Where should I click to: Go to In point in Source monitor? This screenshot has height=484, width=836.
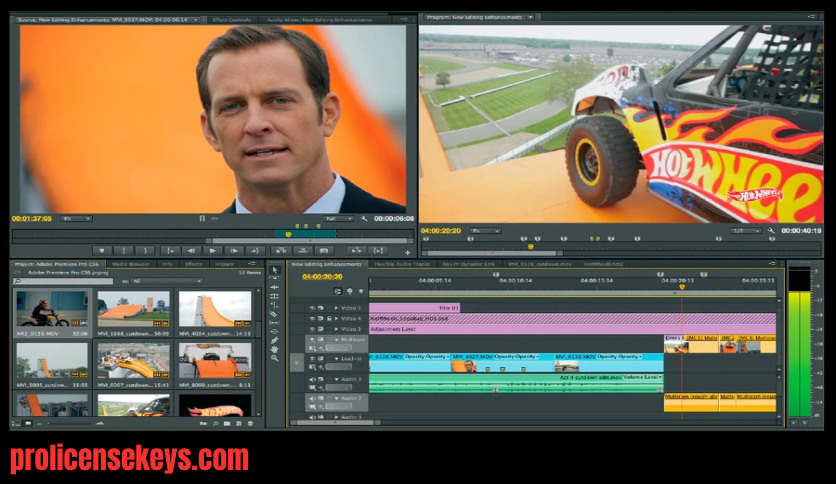point(171,251)
